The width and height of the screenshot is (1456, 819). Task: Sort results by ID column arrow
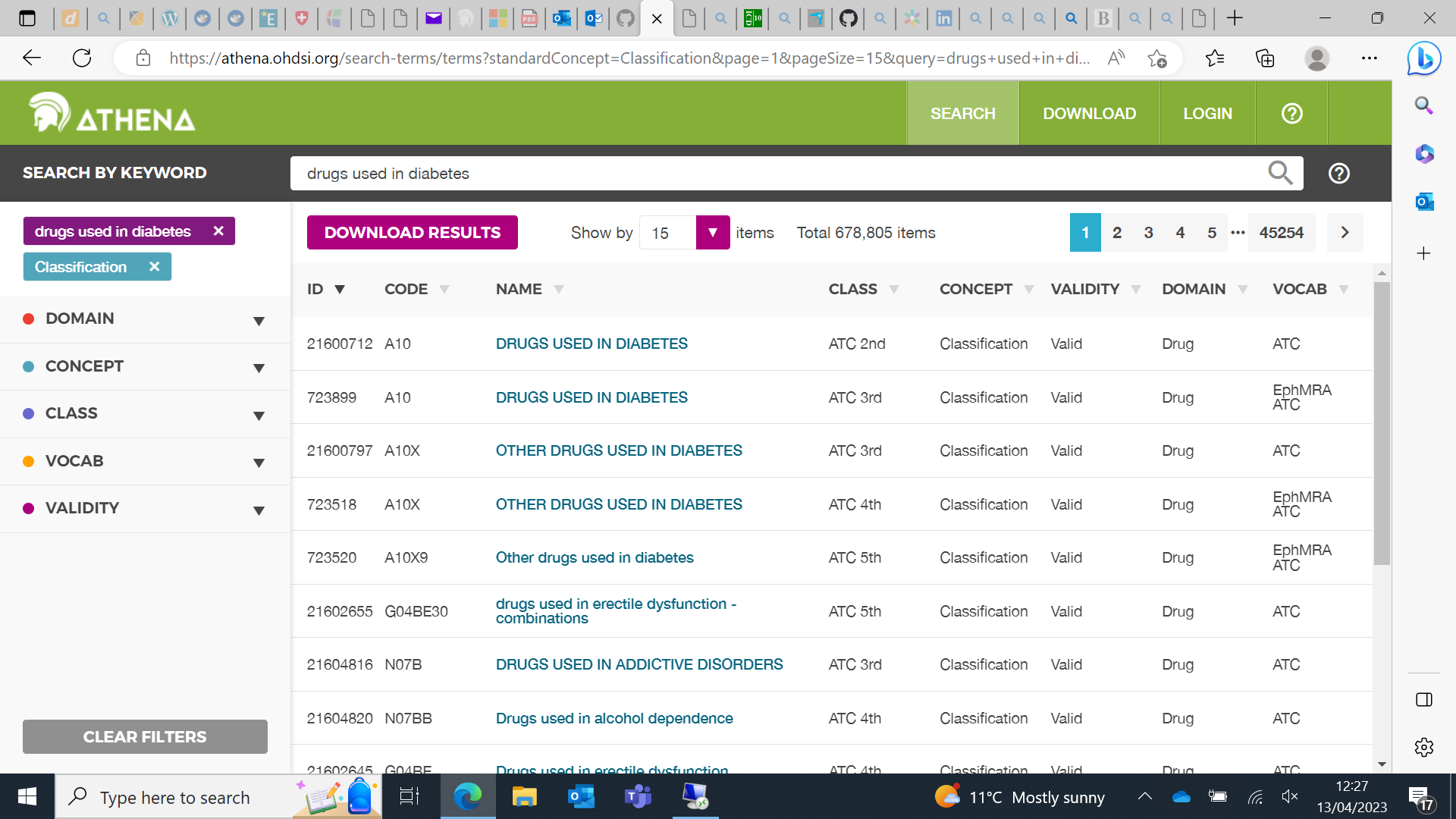tap(340, 290)
